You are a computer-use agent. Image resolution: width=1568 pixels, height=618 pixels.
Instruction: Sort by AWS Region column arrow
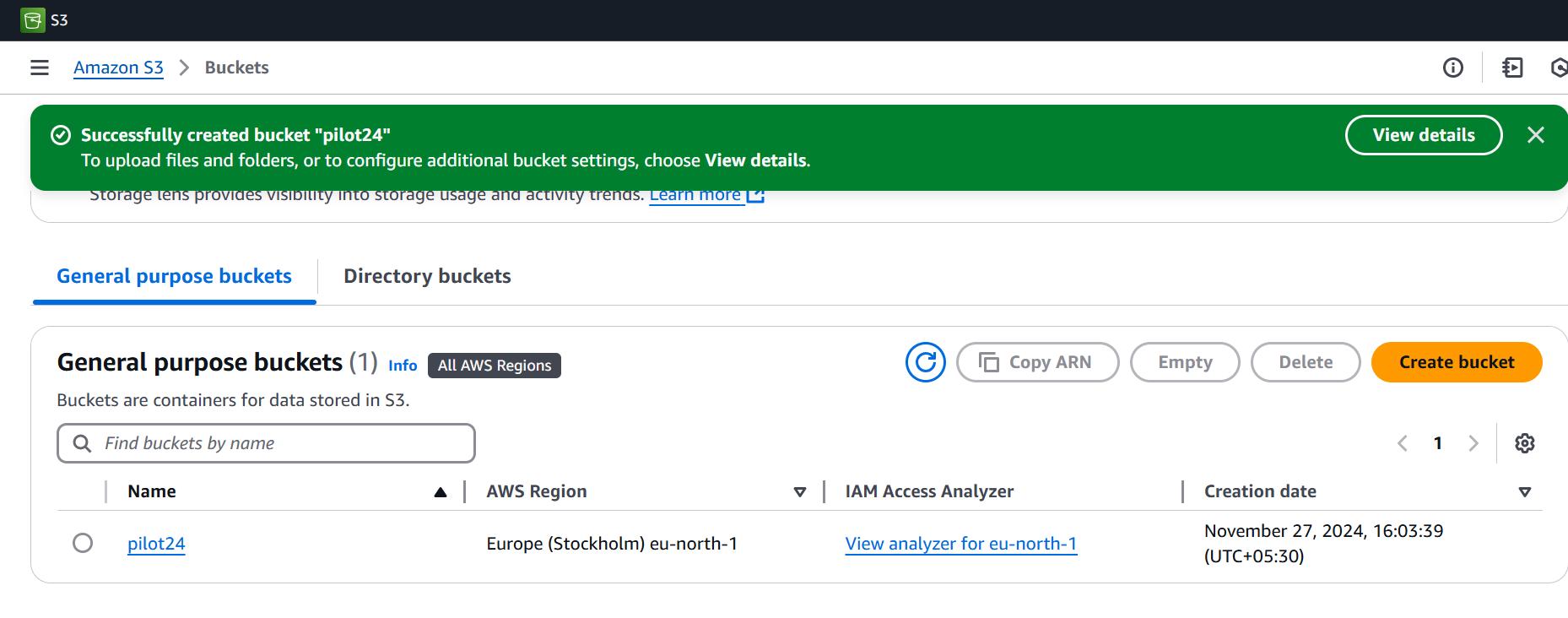coord(799,492)
